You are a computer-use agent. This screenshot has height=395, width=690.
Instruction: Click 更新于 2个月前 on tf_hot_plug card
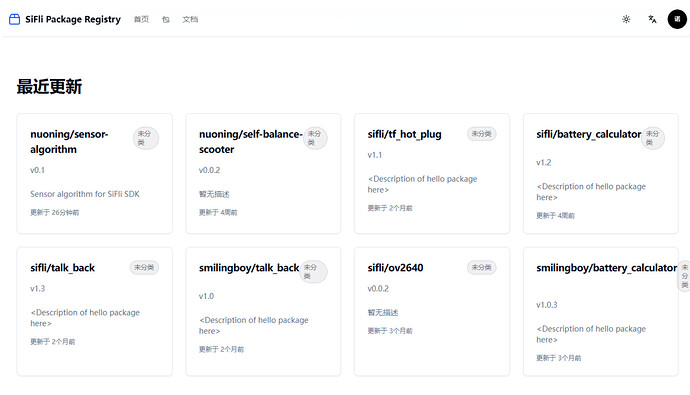click(x=390, y=208)
